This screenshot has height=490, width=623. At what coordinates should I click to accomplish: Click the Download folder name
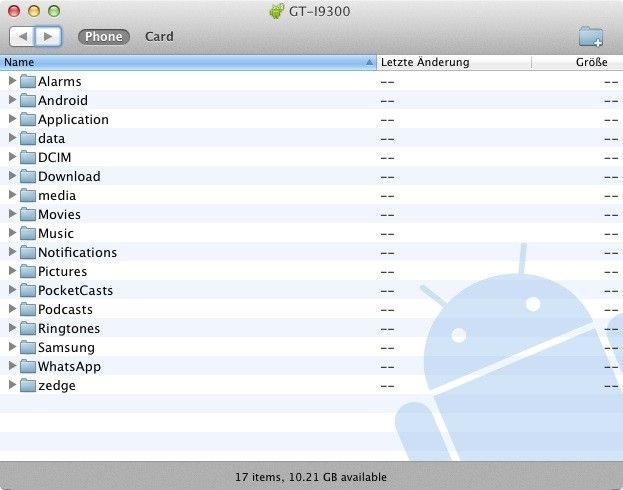[69, 176]
